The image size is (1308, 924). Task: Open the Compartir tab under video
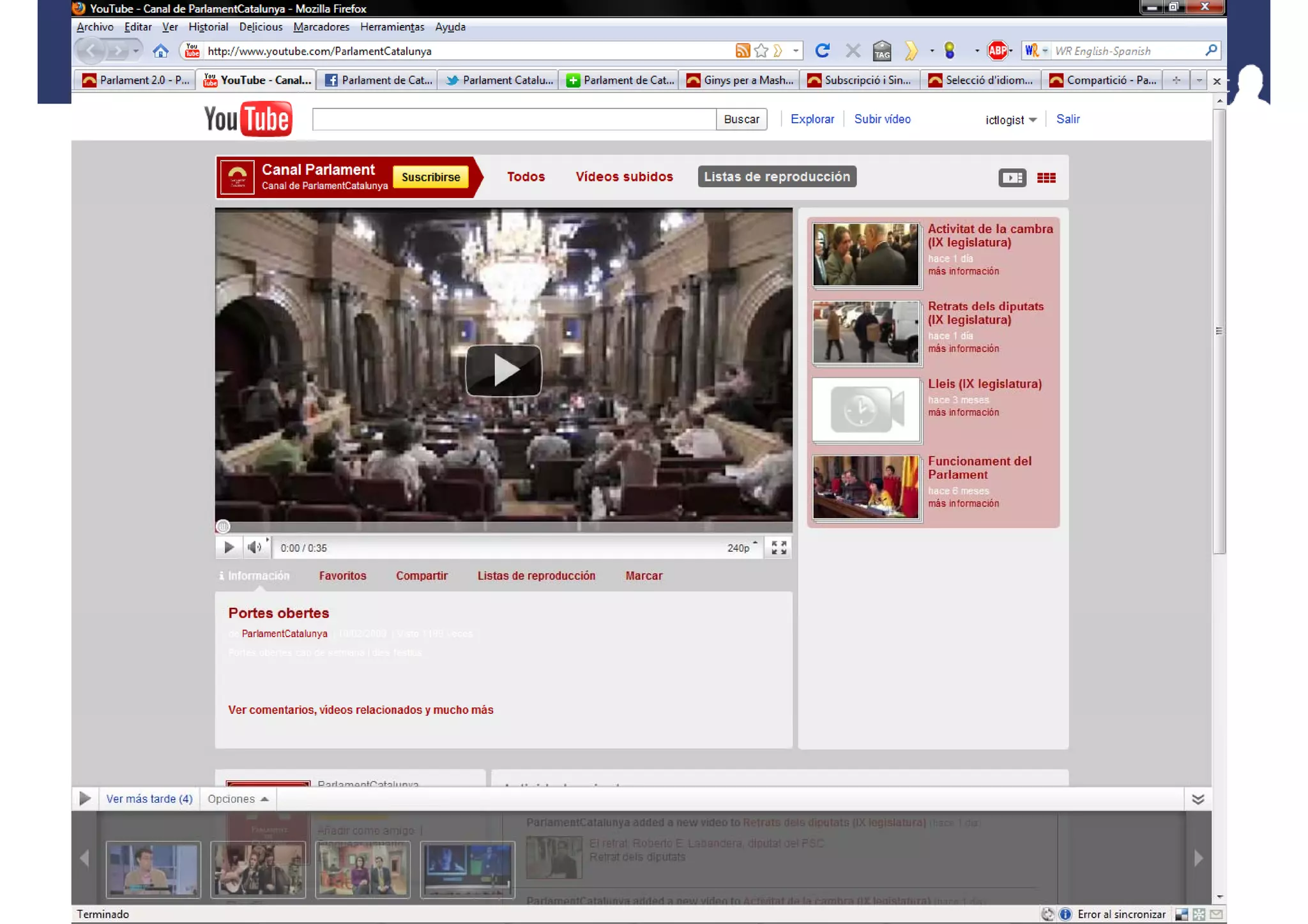tap(422, 576)
